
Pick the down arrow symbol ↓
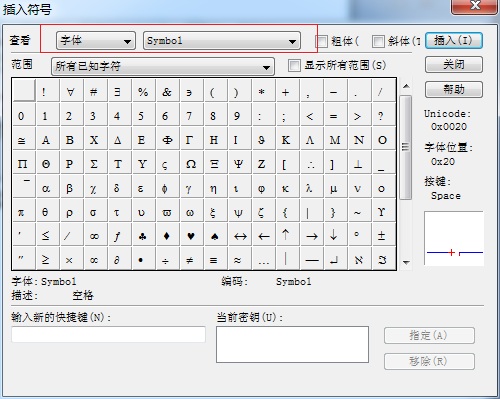click(333, 236)
